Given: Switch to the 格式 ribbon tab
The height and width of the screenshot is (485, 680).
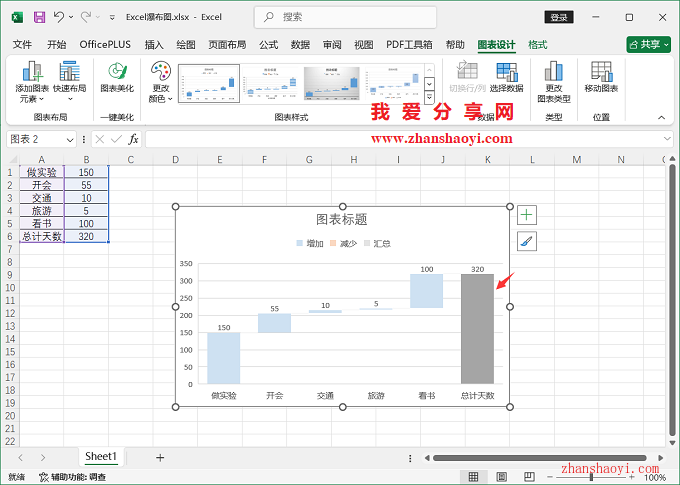Looking at the screenshot, I should (x=537, y=45).
